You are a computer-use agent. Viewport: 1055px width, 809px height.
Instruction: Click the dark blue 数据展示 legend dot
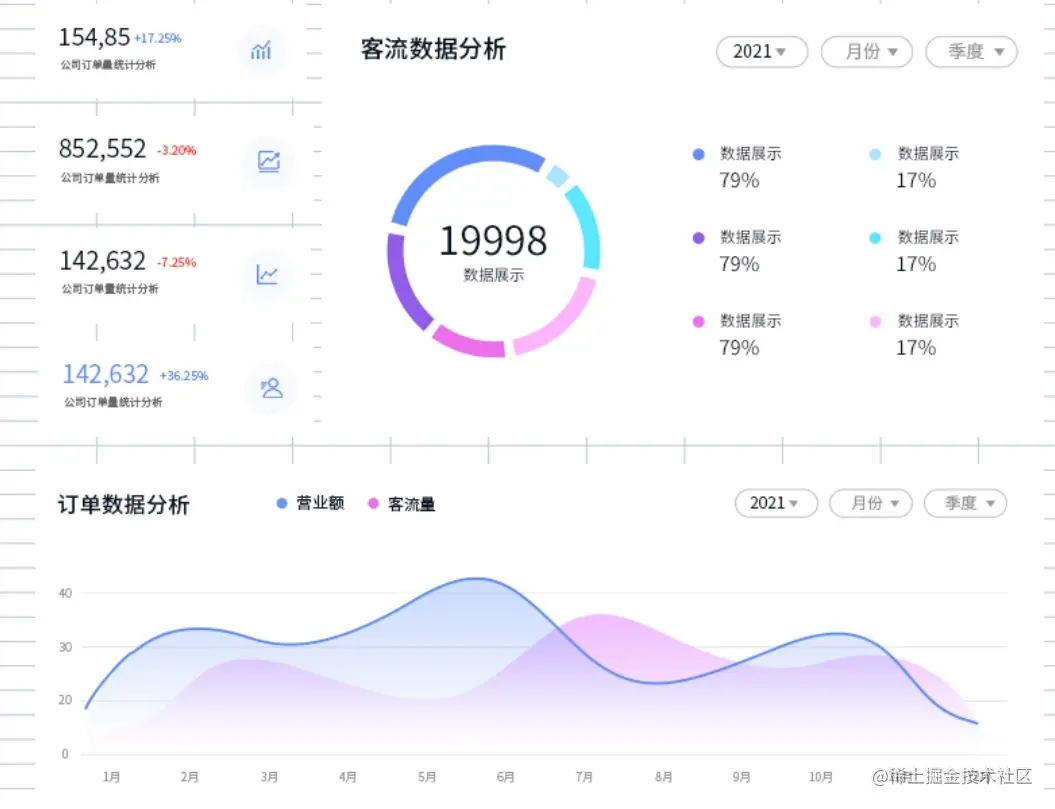[x=697, y=154]
